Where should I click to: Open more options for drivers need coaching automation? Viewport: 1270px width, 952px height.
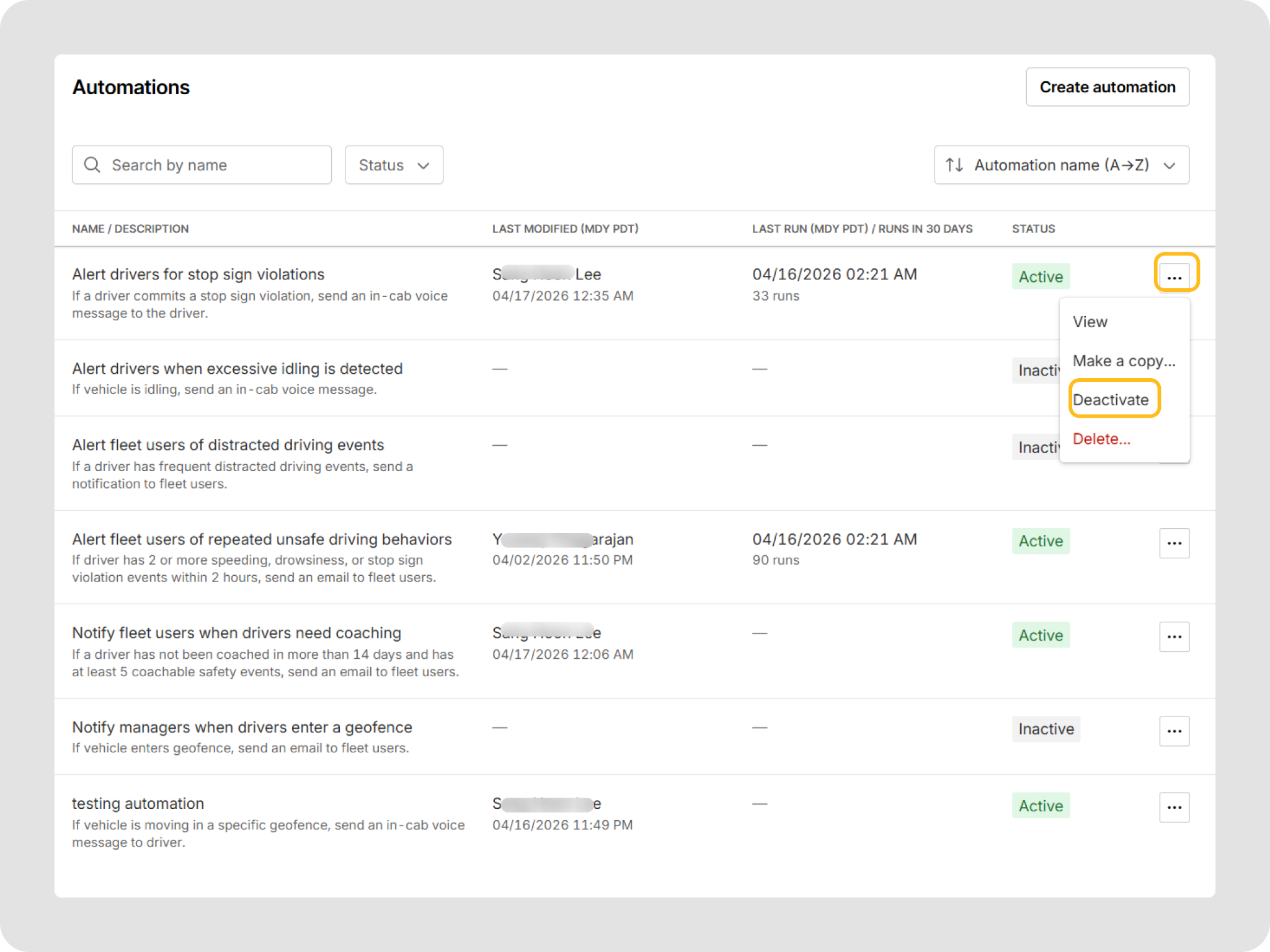(1174, 637)
